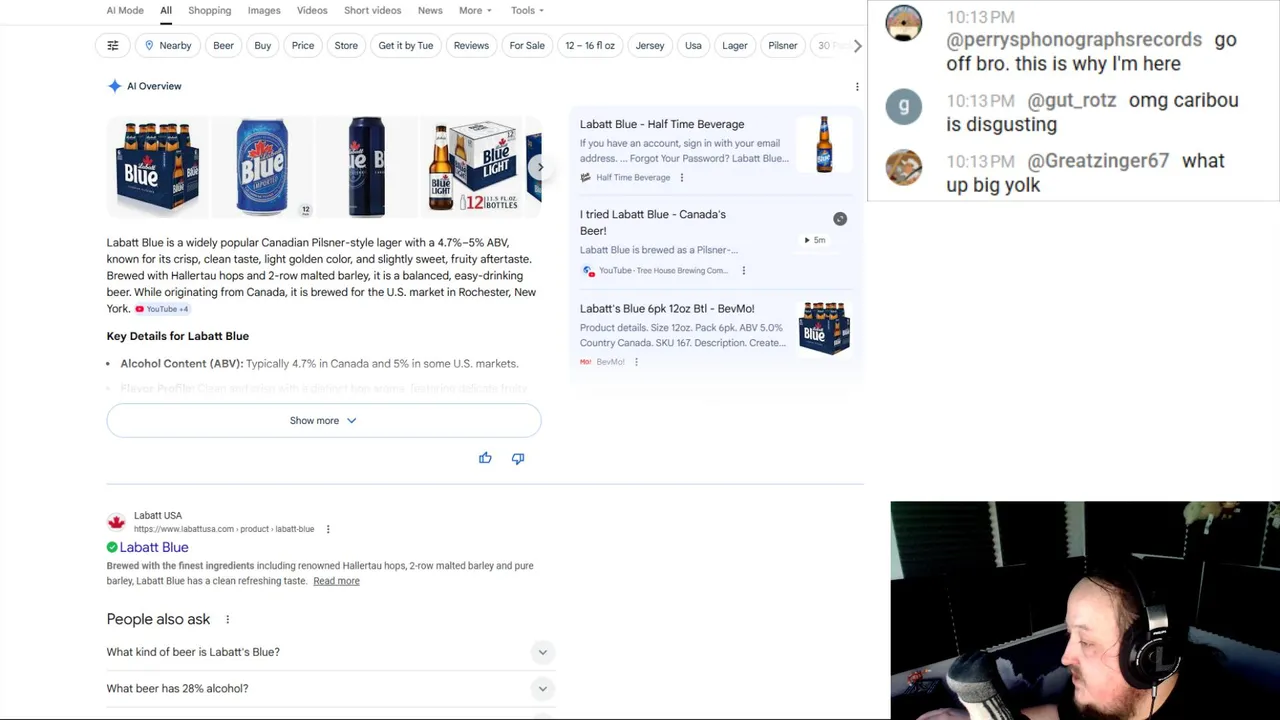
Task: Give a thumbs up to the AI Overview
Action: [x=485, y=458]
